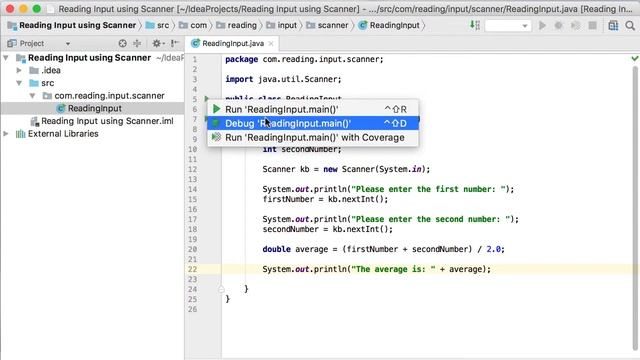
Task: Open Project panel settings gear
Action: 158,43
